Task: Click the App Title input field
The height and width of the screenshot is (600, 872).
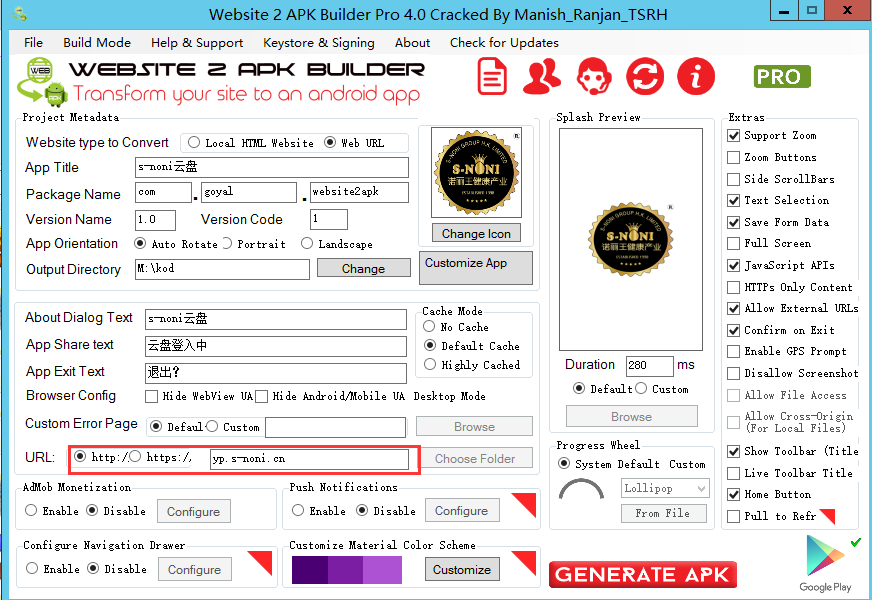Action: click(x=272, y=167)
